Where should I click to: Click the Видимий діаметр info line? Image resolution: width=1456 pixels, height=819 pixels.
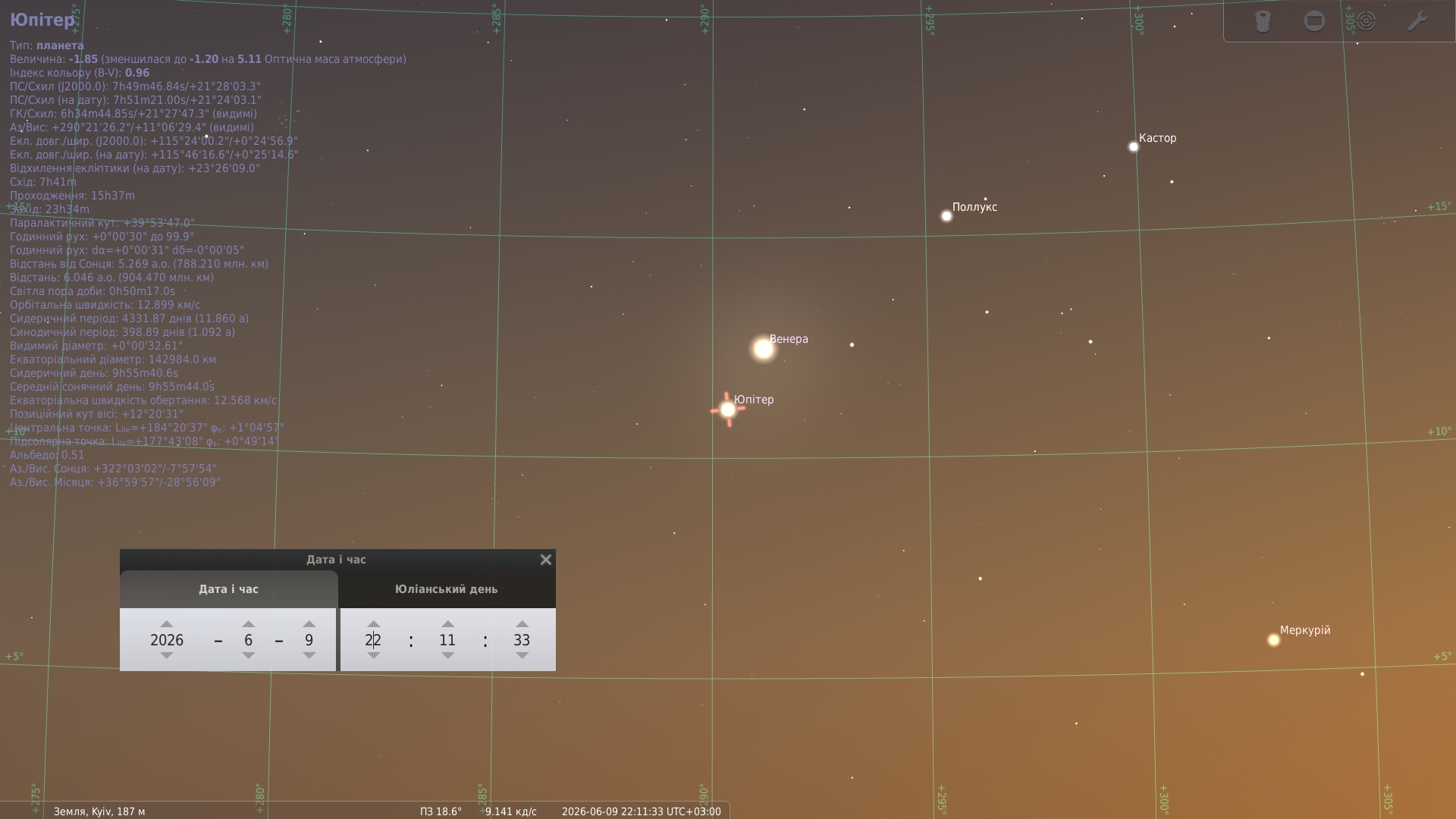[x=96, y=346]
